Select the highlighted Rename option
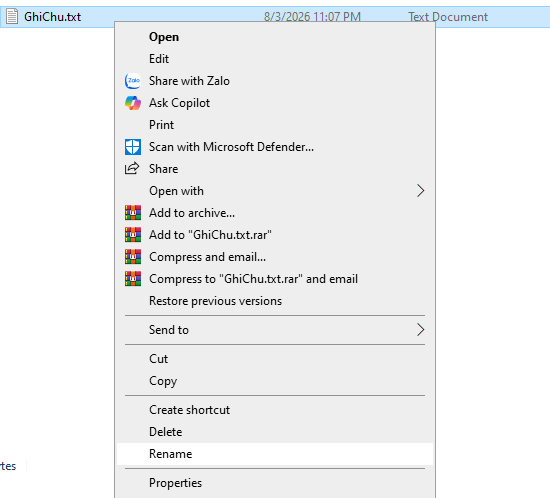 [275, 454]
